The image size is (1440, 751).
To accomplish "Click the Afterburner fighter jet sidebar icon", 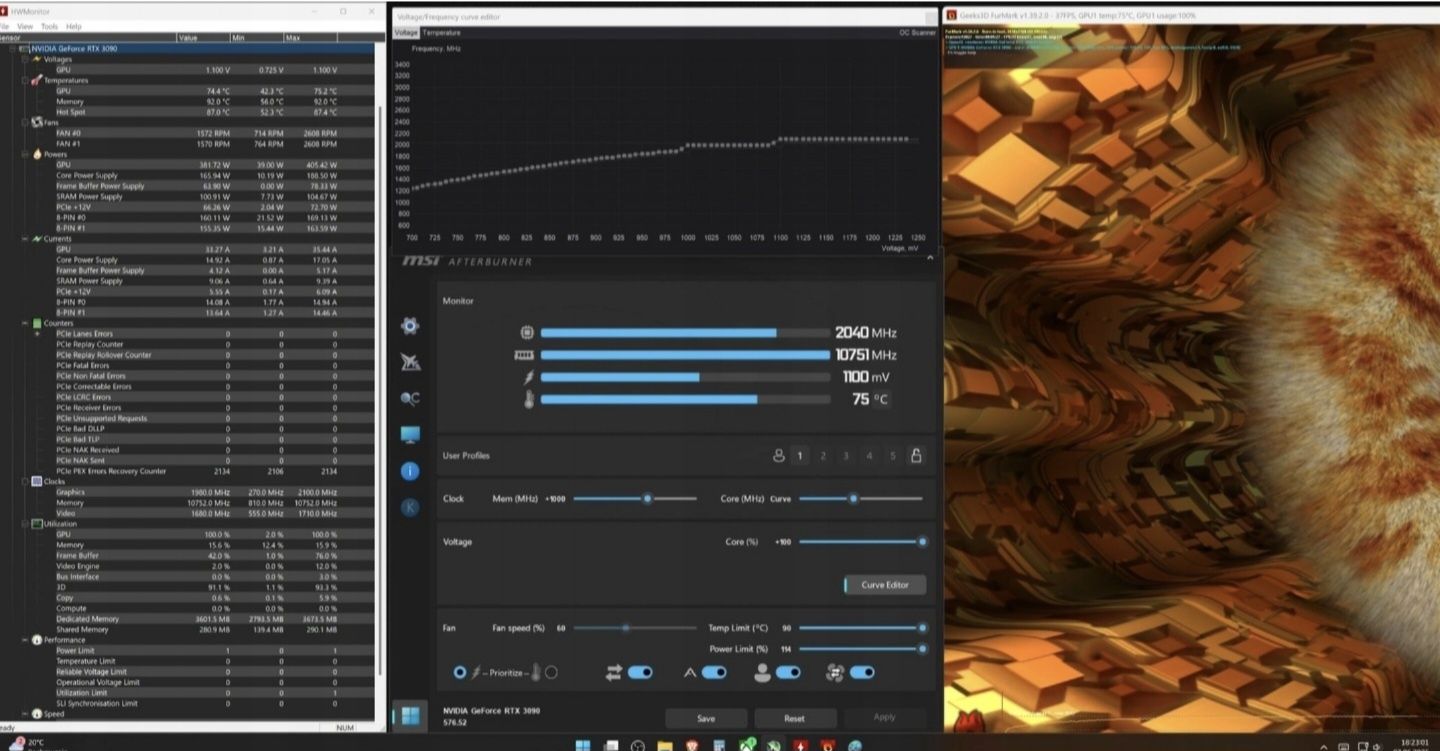I will tap(409, 362).
